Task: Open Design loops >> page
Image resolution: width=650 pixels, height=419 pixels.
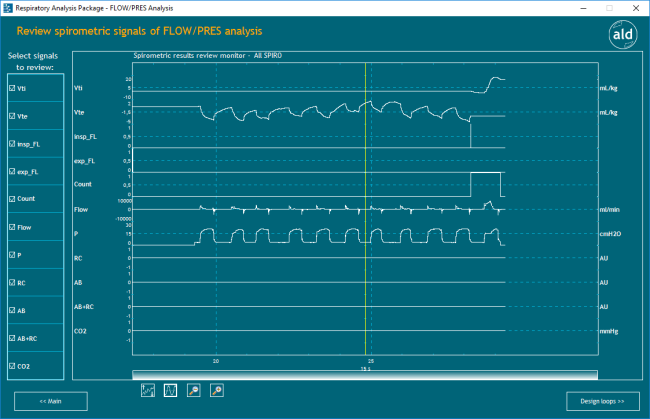Action: click(x=602, y=401)
